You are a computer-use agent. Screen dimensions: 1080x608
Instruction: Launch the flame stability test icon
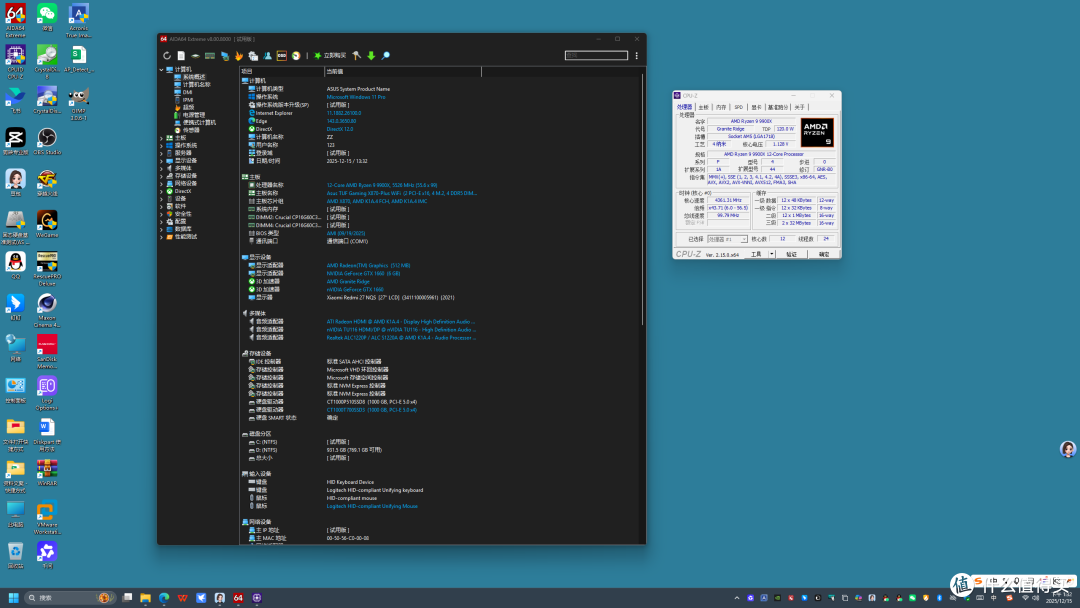click(239, 56)
